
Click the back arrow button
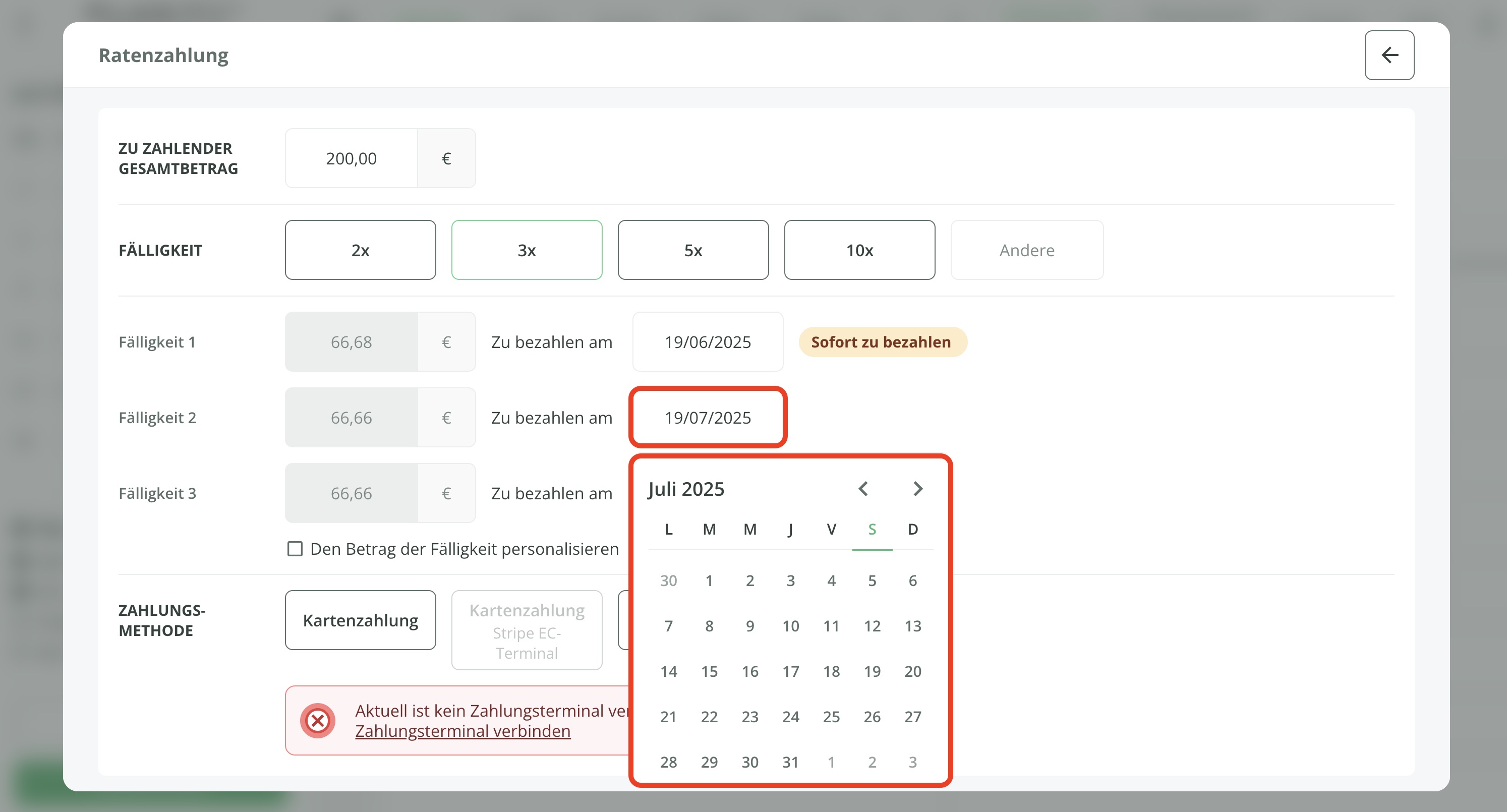pos(1389,55)
